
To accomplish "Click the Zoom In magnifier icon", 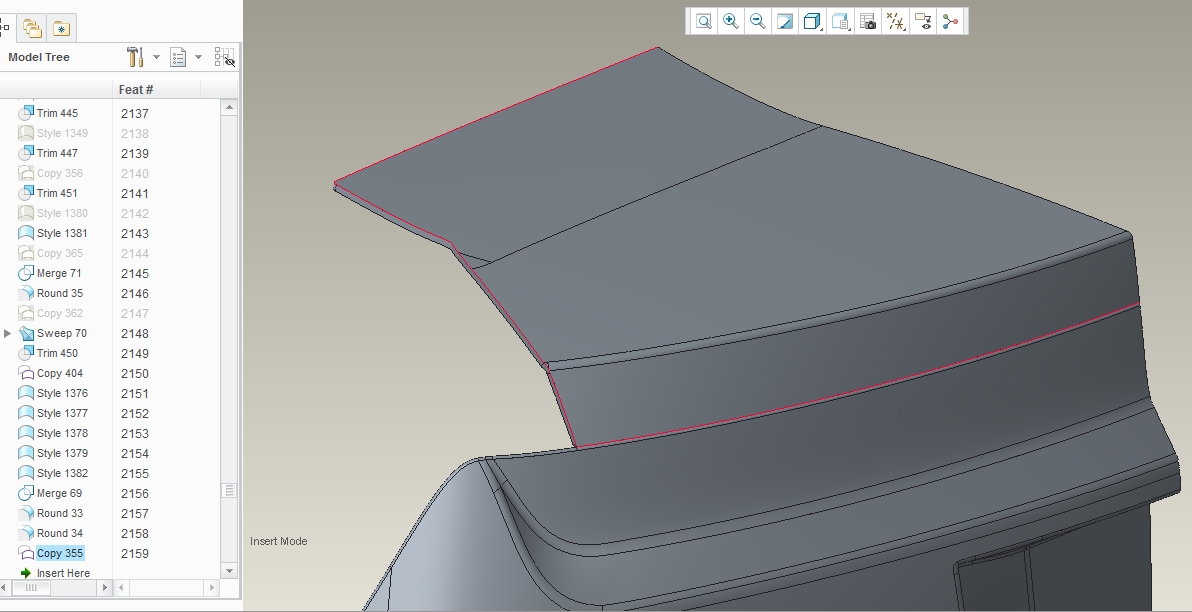I will (x=731, y=21).
